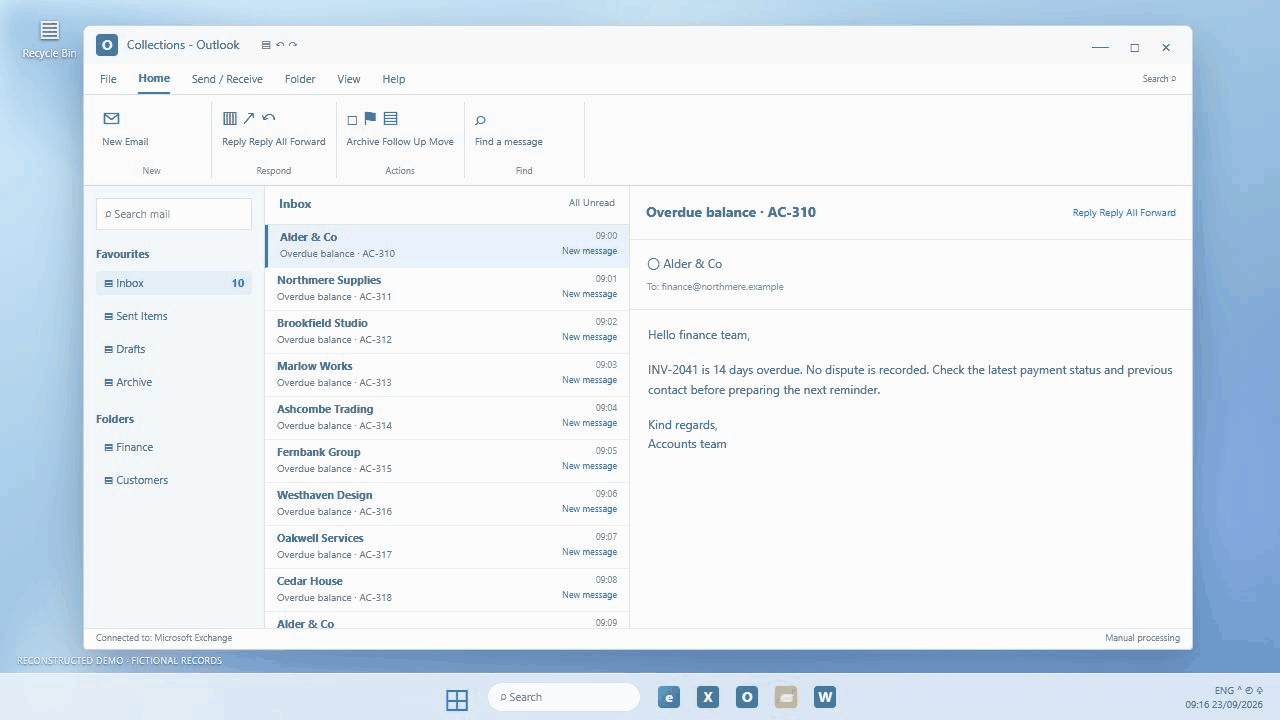Click the Search box in the ribbon corner
This screenshot has height=720, width=1280.
(x=1159, y=79)
